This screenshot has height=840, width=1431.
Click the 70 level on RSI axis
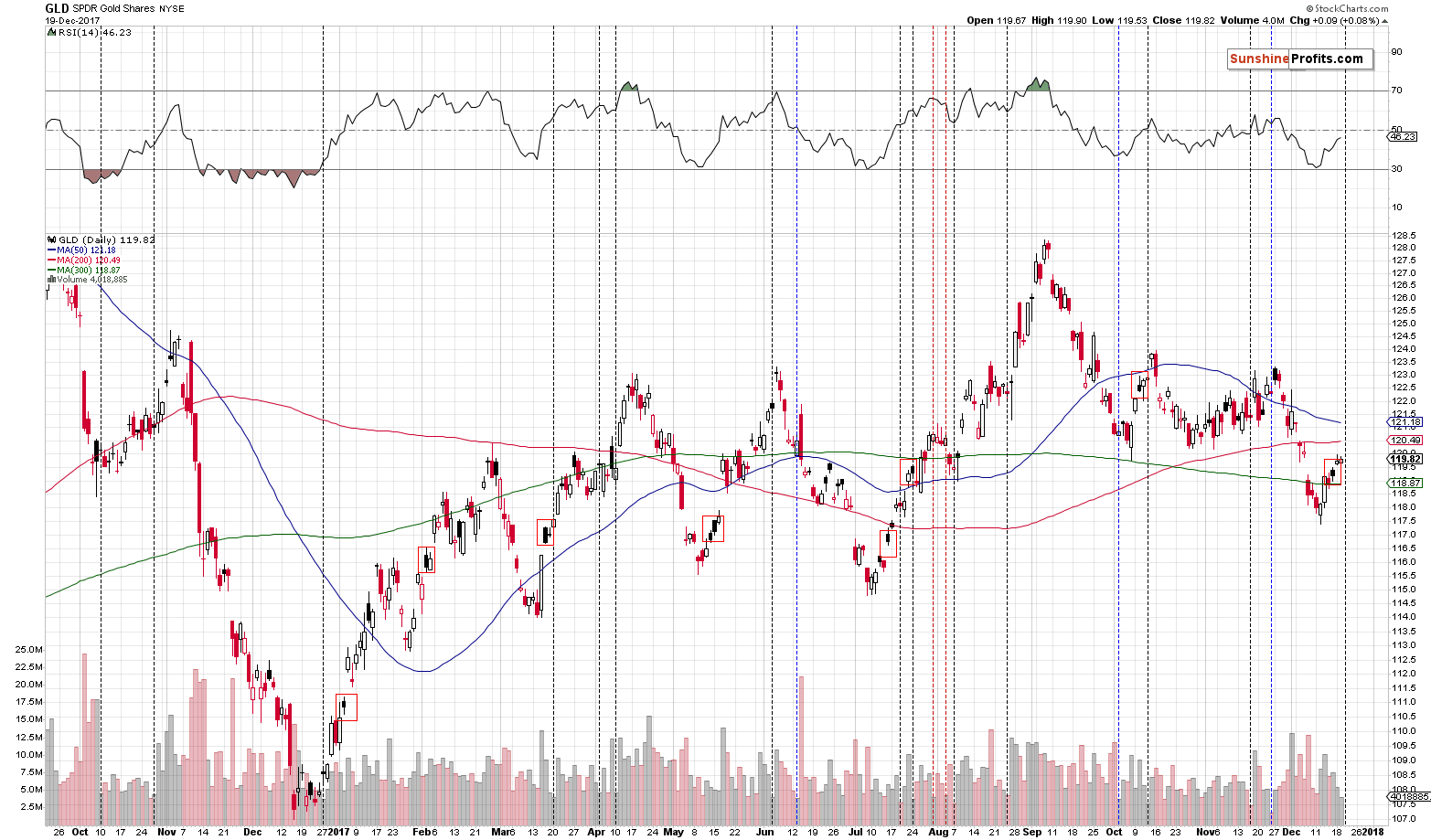click(x=1396, y=90)
